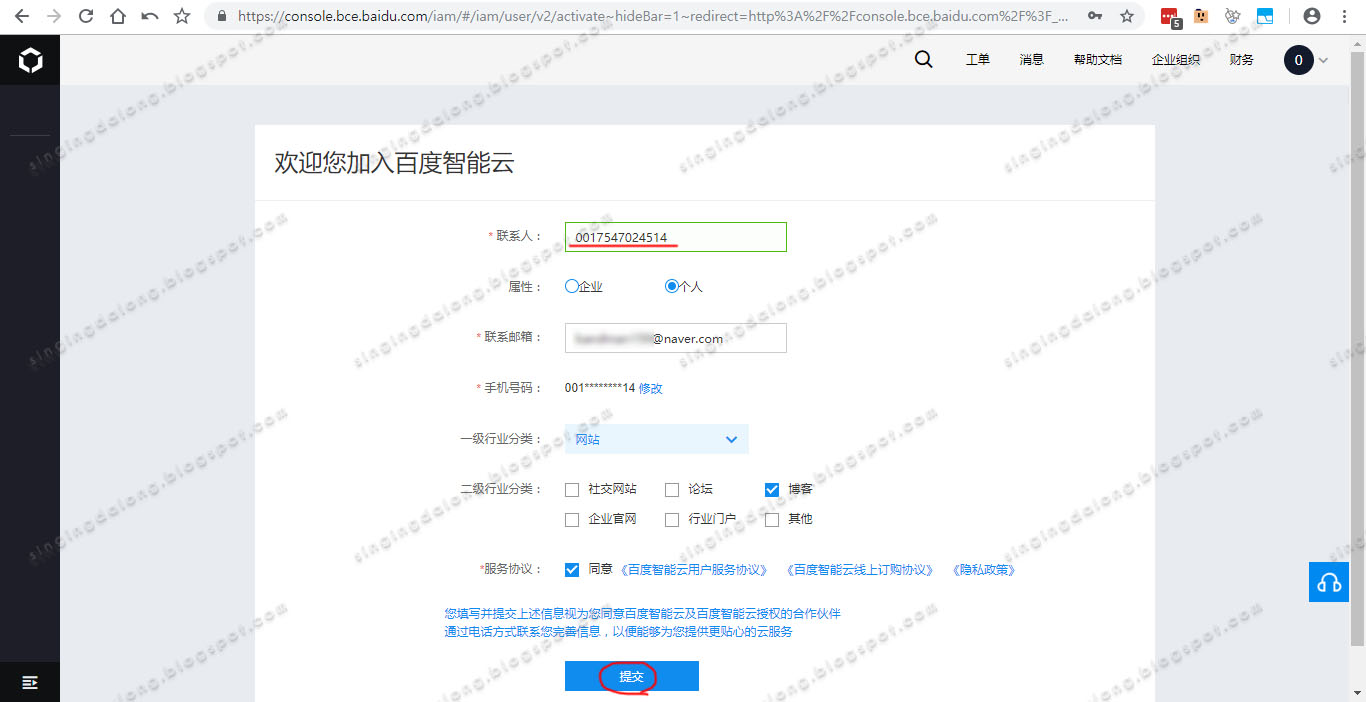This screenshot has width=1366, height=702.
Task: Open the red extension icon with badge
Action: pyautogui.click(x=1170, y=17)
